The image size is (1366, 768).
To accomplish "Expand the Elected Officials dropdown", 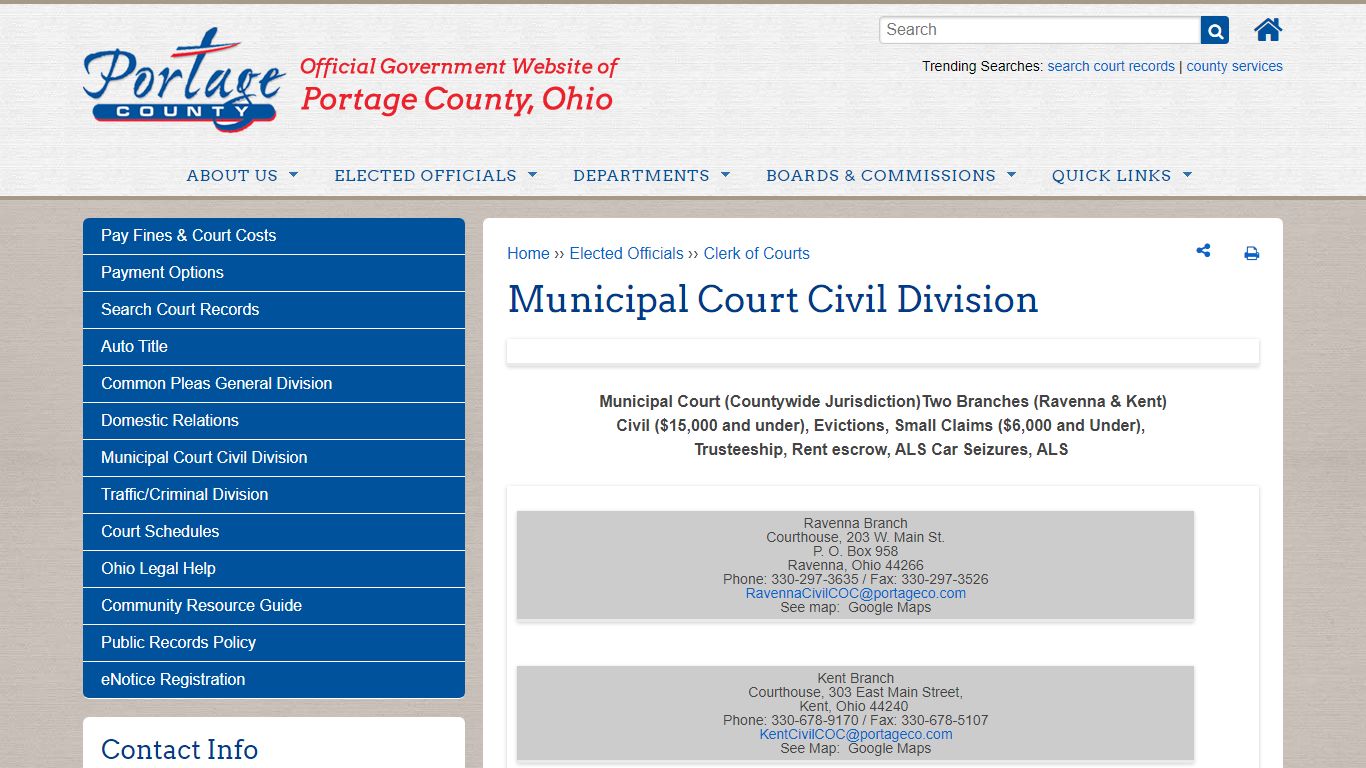I will click(436, 175).
